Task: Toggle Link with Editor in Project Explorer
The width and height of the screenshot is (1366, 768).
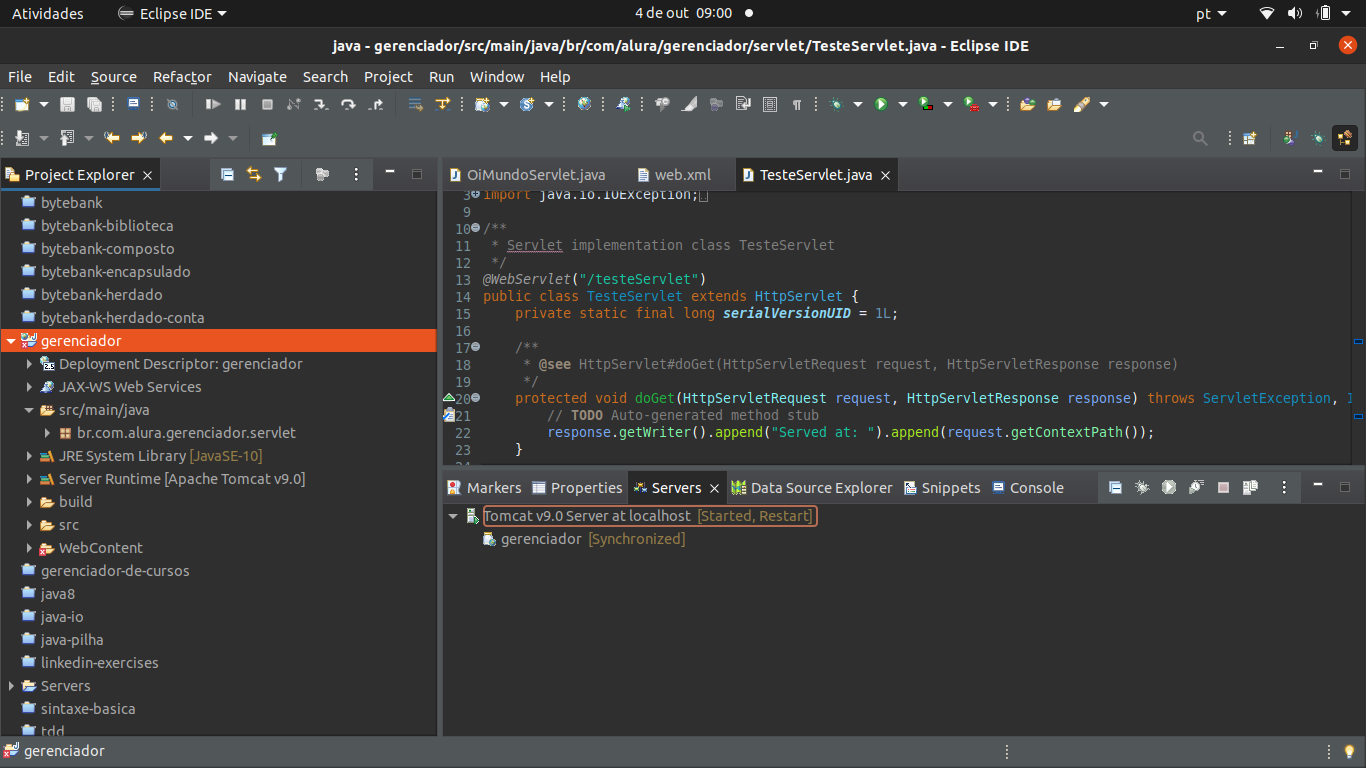Action: (x=254, y=174)
